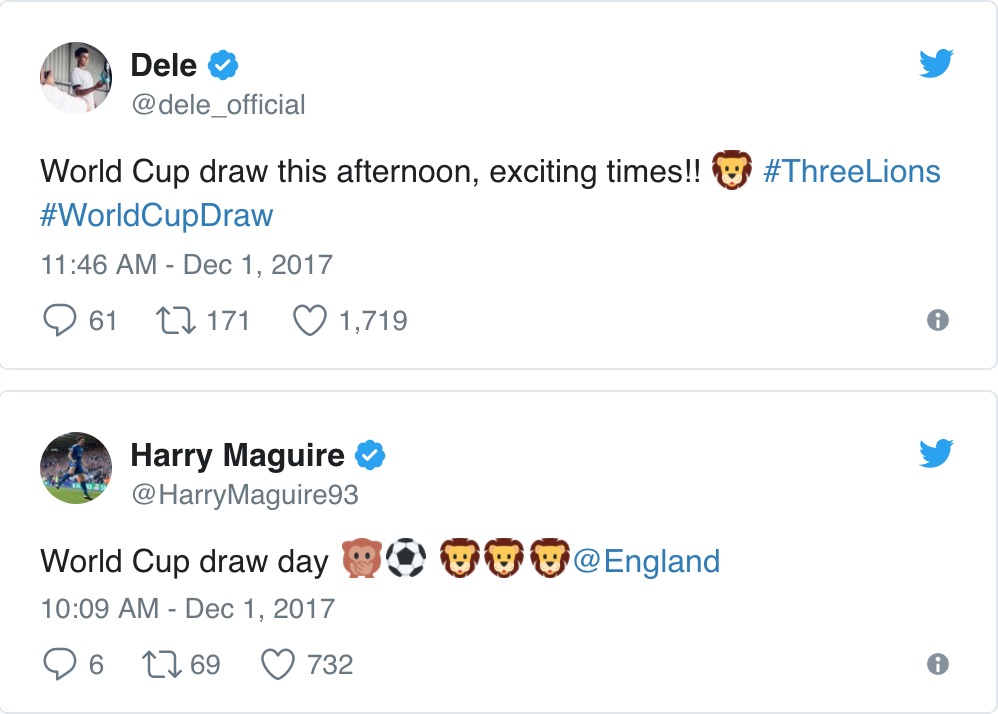
Task: Open the info icon on Harry Maguire's tweet
Action: (x=938, y=664)
